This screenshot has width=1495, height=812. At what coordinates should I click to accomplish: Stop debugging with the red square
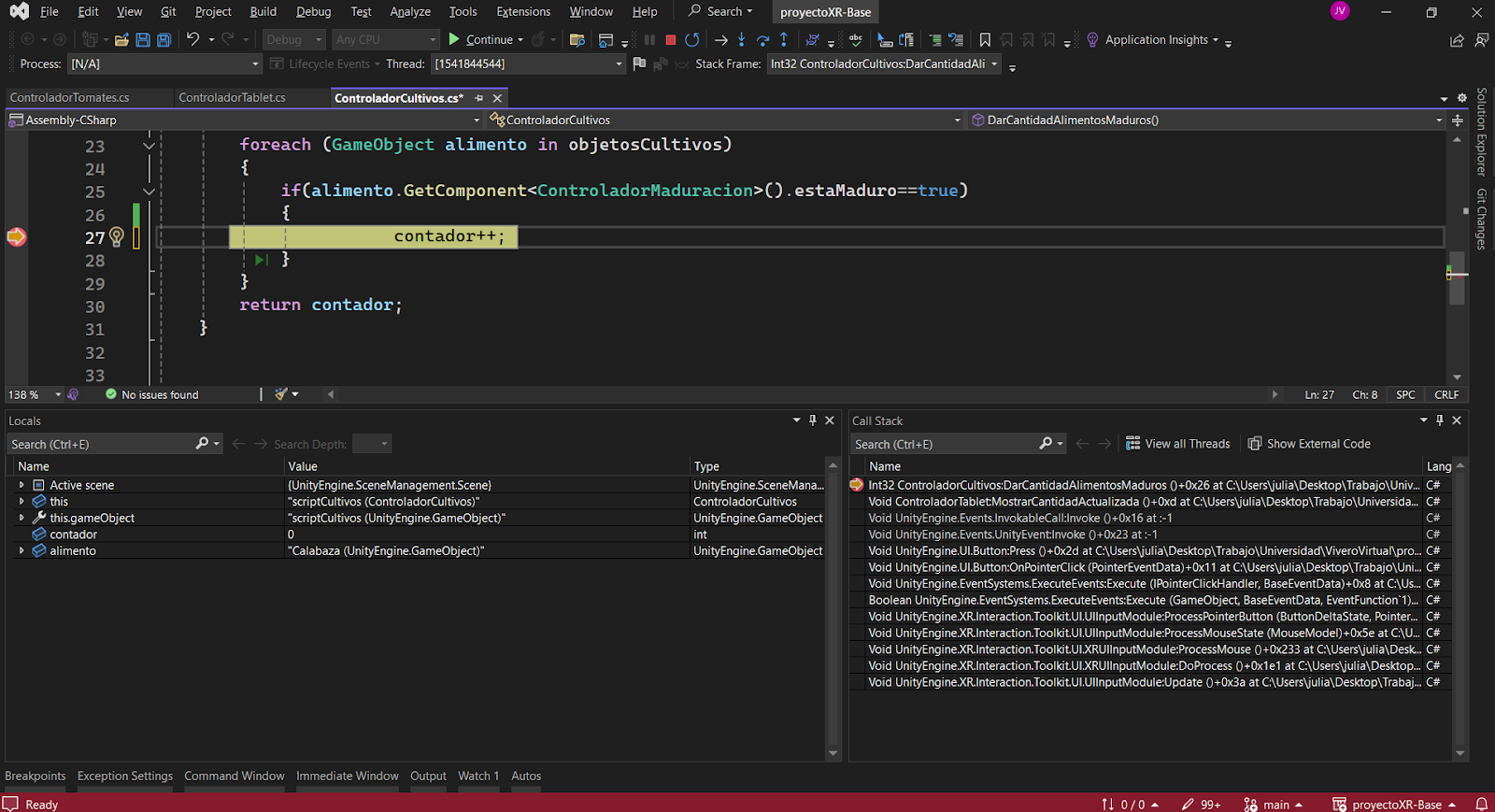(670, 39)
